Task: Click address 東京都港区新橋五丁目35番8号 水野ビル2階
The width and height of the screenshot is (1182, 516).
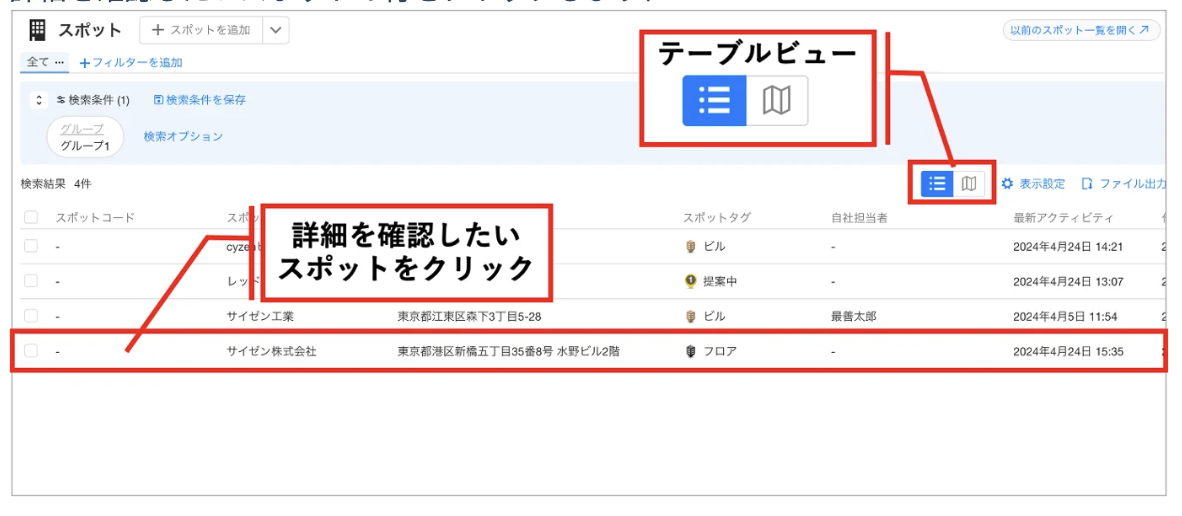Action: [509, 351]
